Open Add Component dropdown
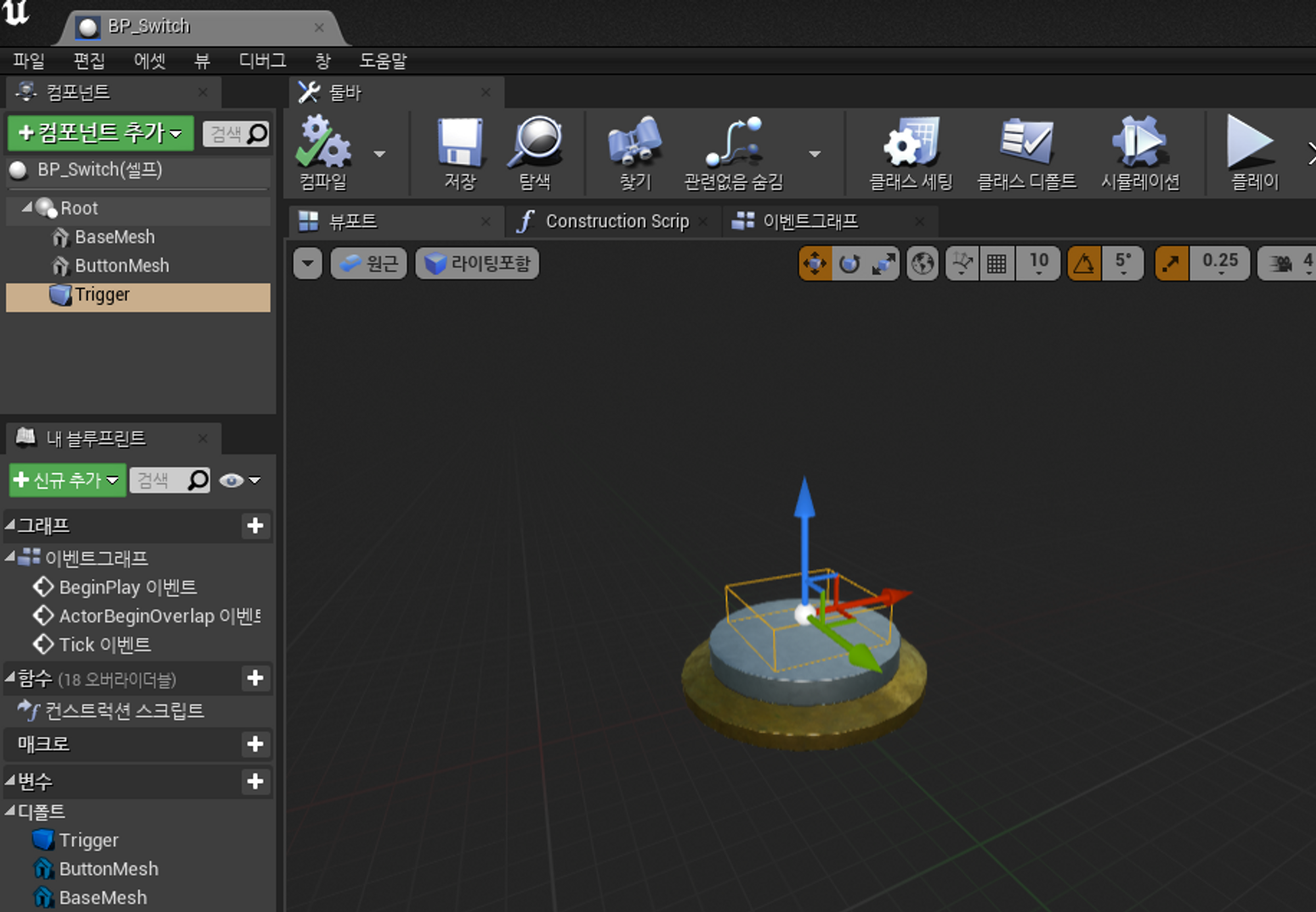 coord(101,134)
